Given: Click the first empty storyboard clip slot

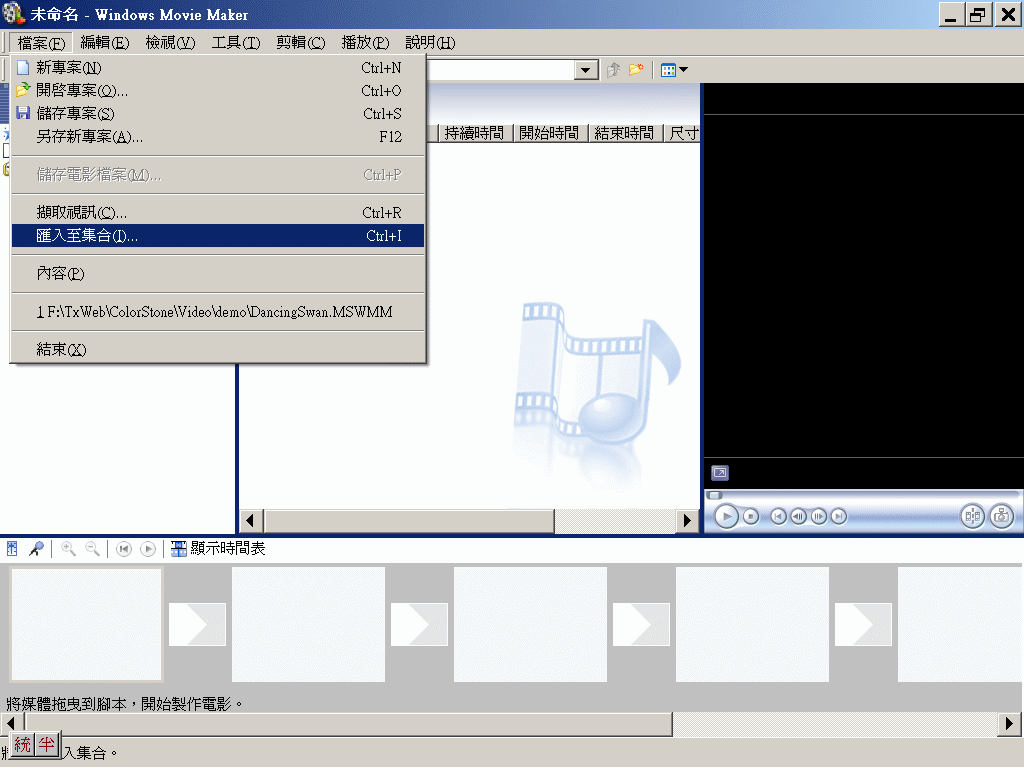Looking at the screenshot, I should click(85, 623).
